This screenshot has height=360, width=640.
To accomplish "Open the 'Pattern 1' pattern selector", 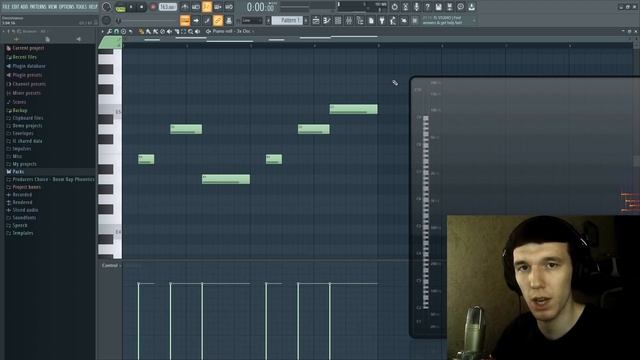I will pos(287,20).
